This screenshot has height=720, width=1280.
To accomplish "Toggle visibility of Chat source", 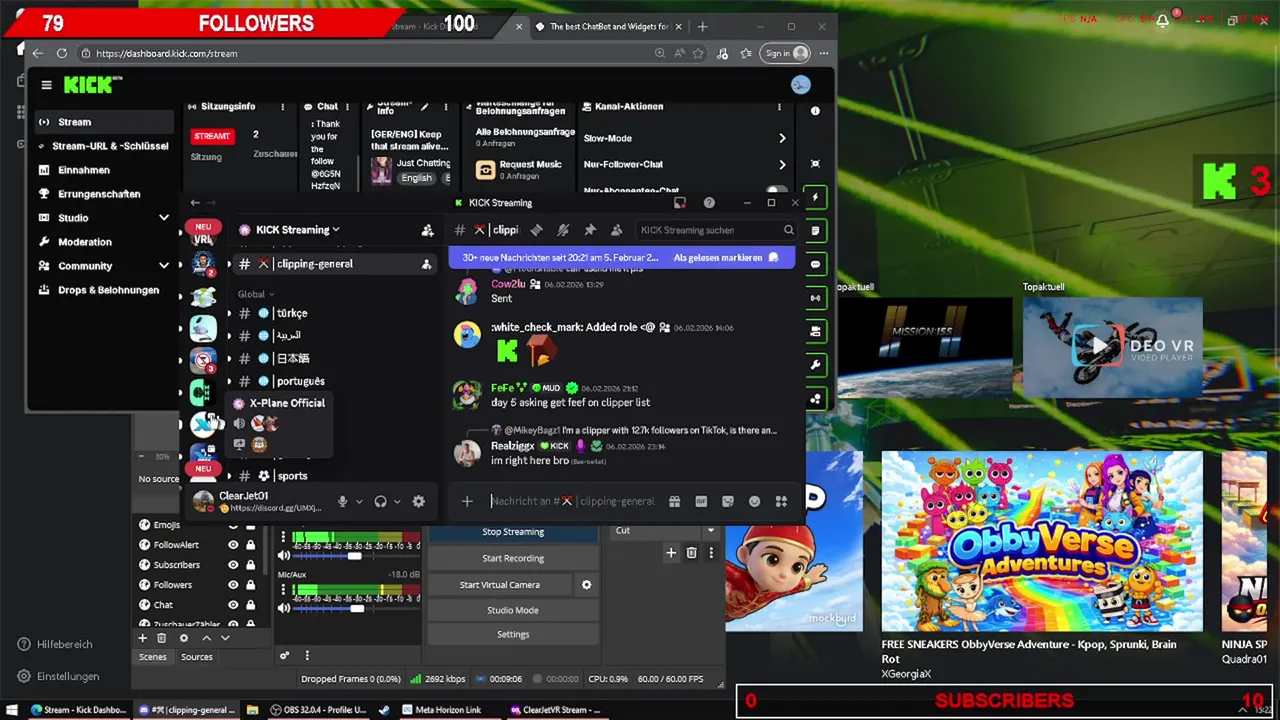I will tap(233, 605).
